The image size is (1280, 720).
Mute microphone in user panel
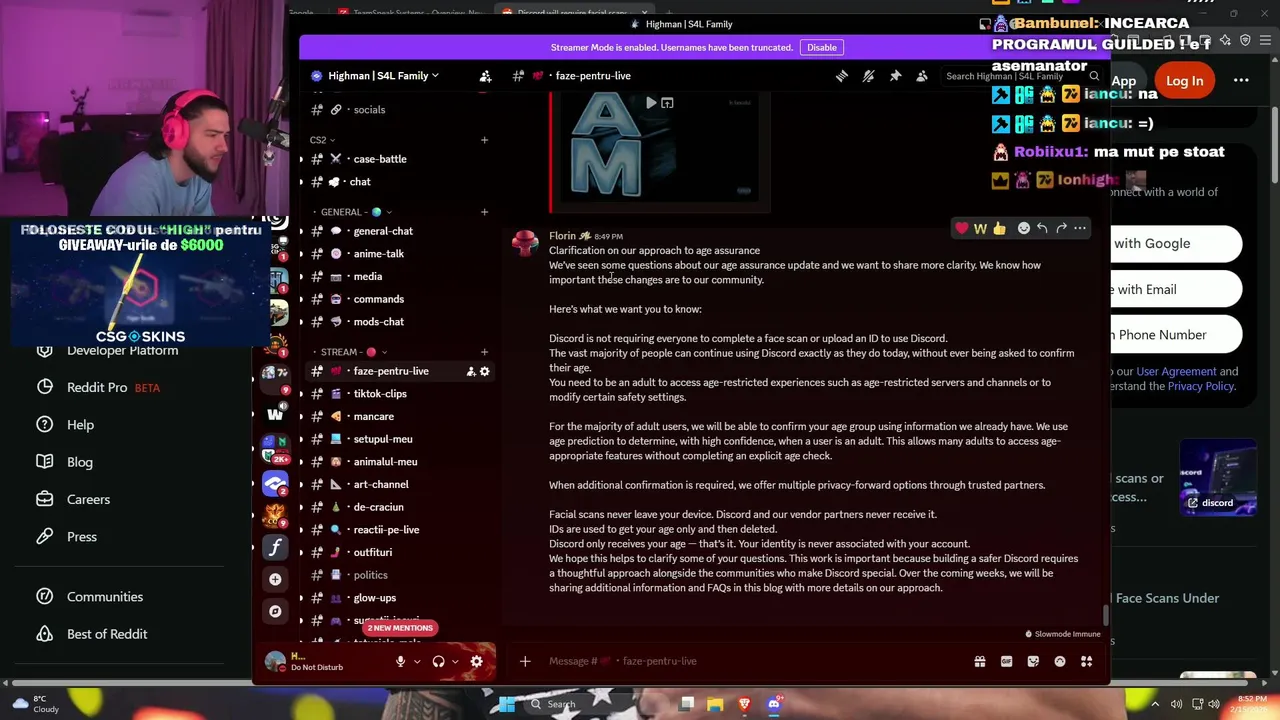coord(400,661)
